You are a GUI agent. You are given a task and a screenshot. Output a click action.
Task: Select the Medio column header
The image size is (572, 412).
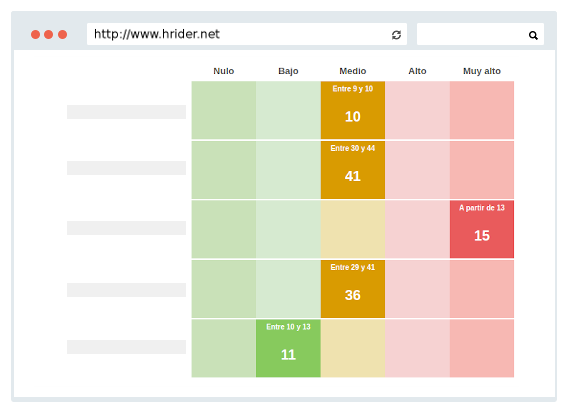tap(353, 71)
